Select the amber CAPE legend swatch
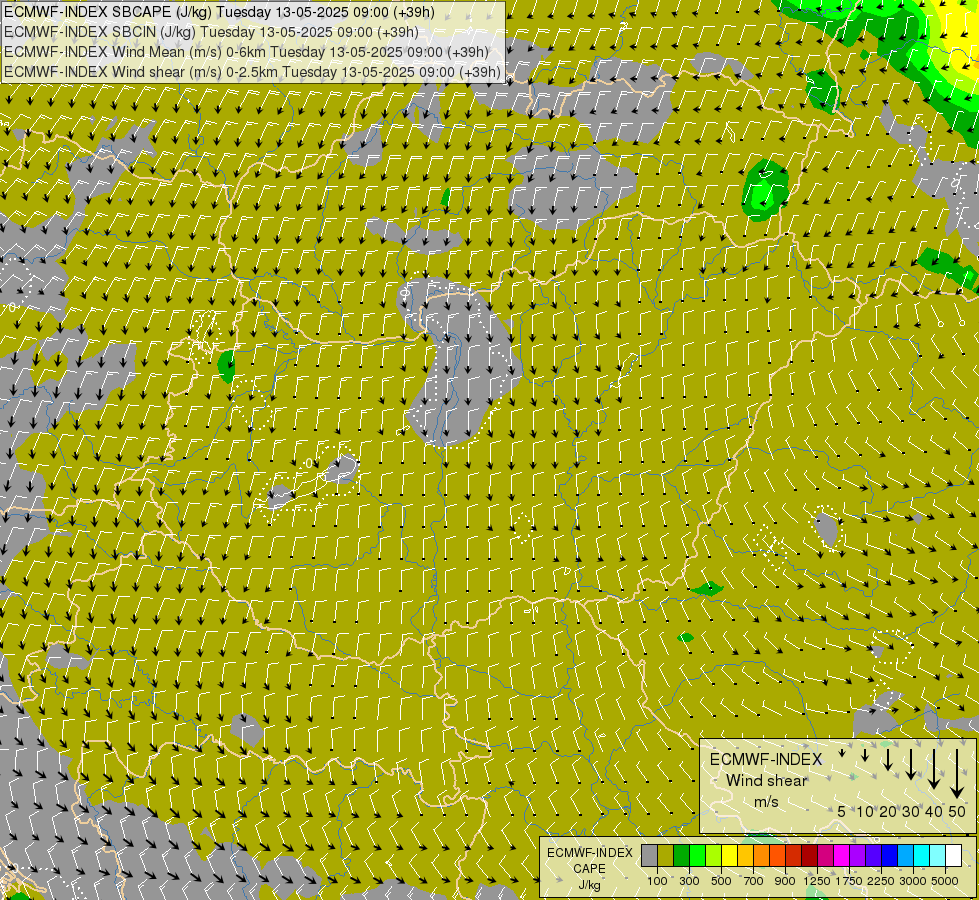Screen dimensions: 979x900 (x=745, y=856)
